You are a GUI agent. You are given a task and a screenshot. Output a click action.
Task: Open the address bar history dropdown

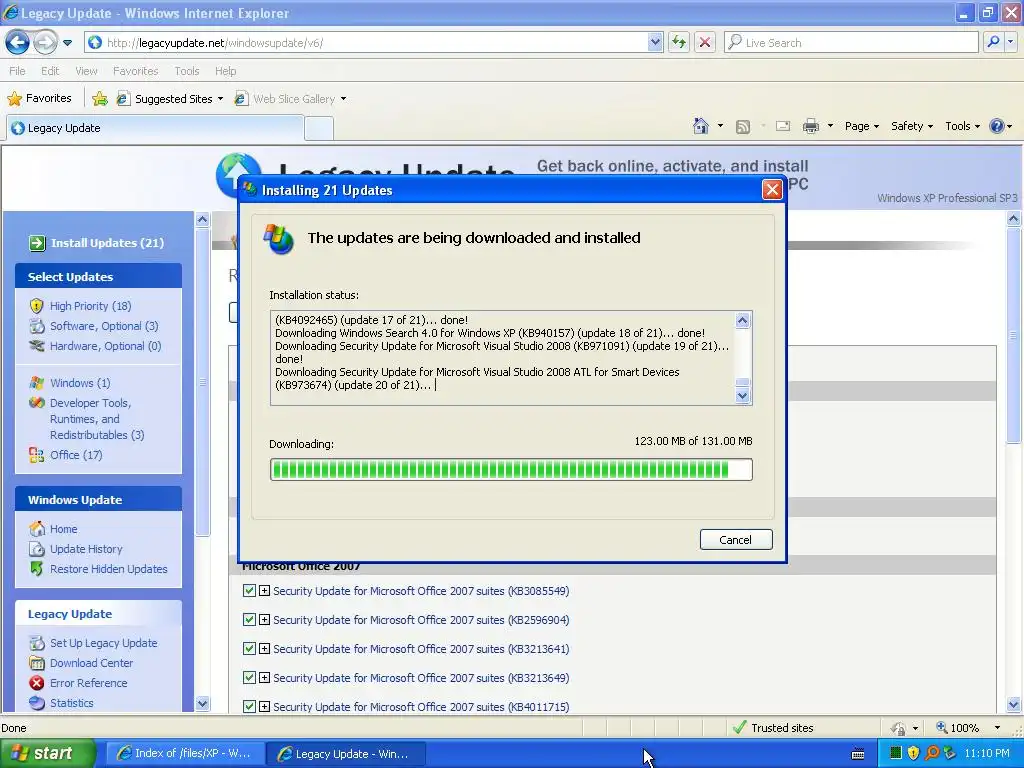(655, 42)
